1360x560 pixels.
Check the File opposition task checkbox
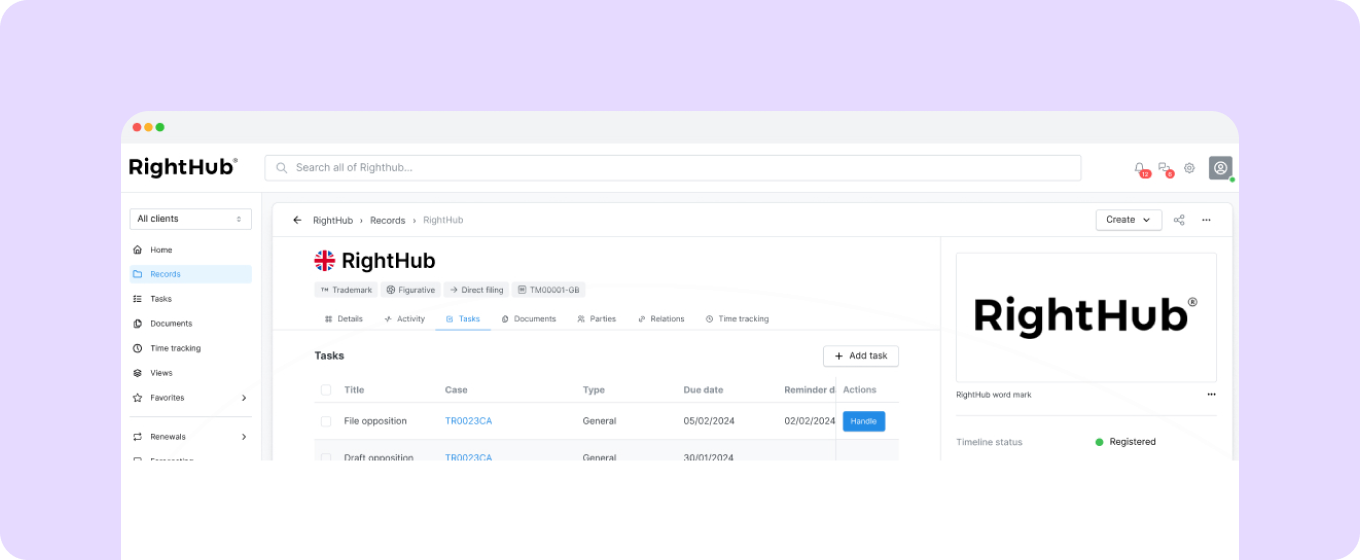326,421
